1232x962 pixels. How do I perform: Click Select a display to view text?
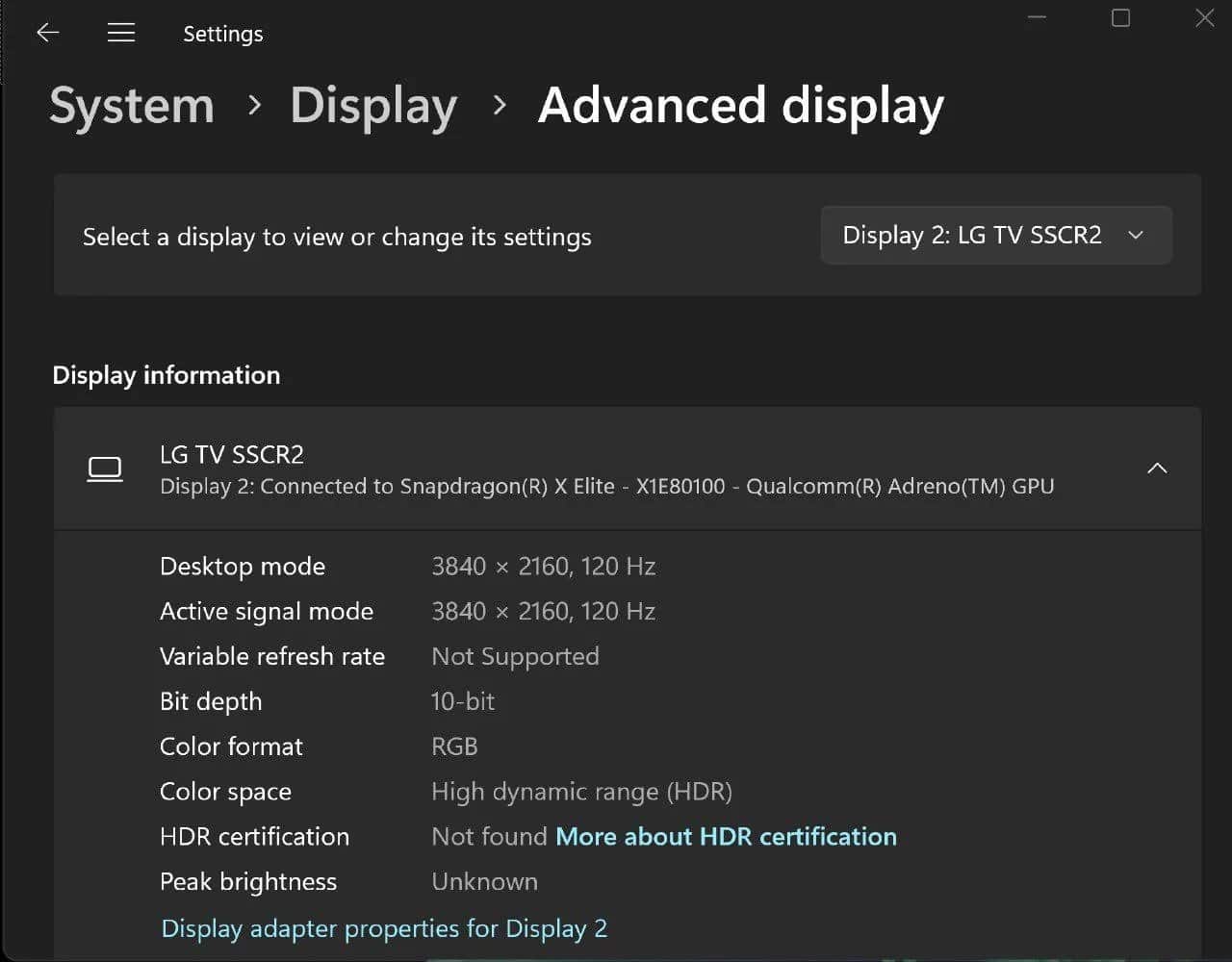tap(337, 237)
